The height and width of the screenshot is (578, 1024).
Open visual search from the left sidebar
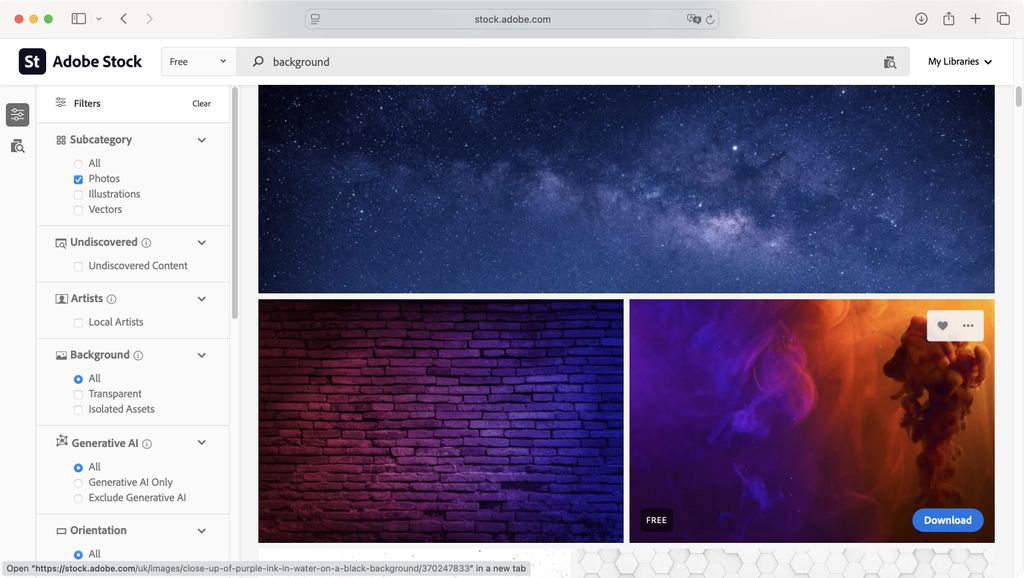pos(16,146)
